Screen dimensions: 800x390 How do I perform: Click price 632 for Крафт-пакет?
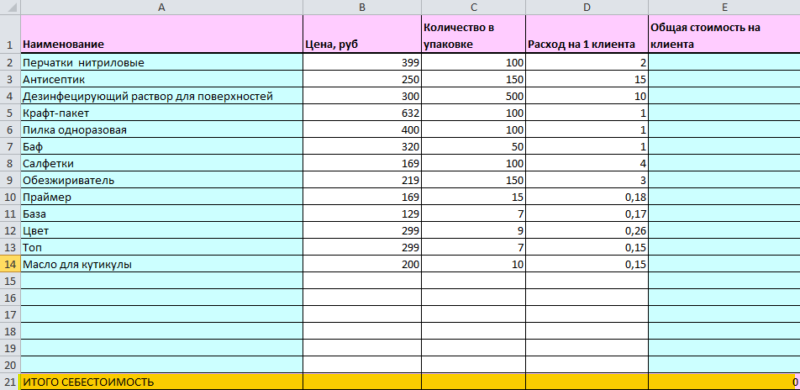(x=362, y=113)
